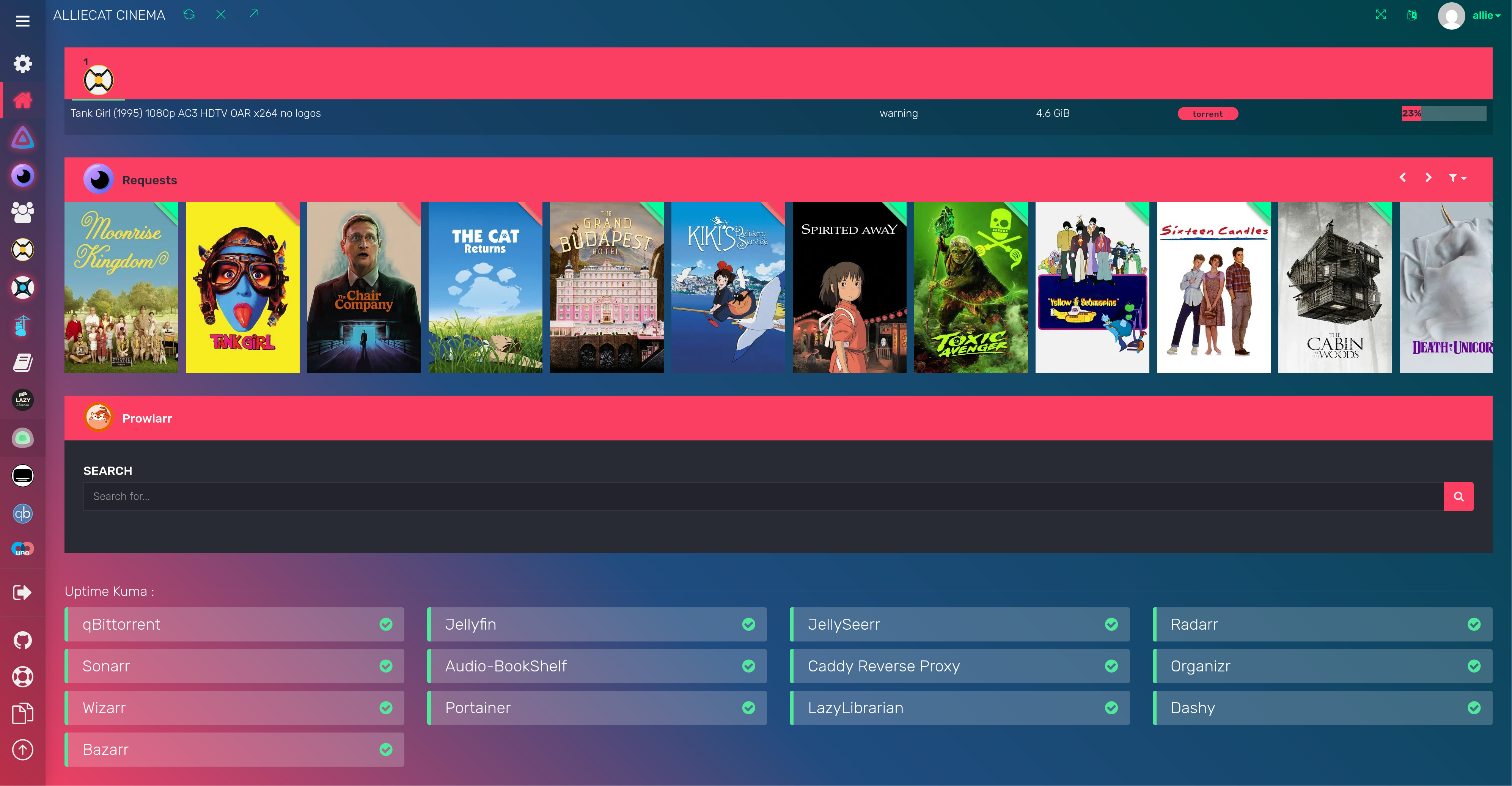The width and height of the screenshot is (1512, 786).
Task: Open the Jellyfin triangle sidebar icon
Action: tap(22, 138)
